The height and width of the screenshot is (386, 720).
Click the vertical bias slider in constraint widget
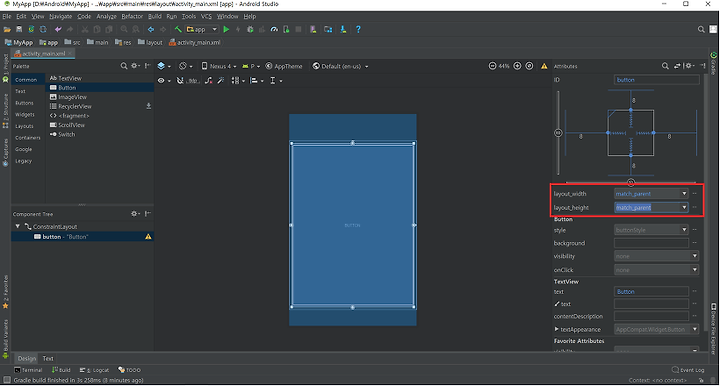pyautogui.click(x=558, y=133)
